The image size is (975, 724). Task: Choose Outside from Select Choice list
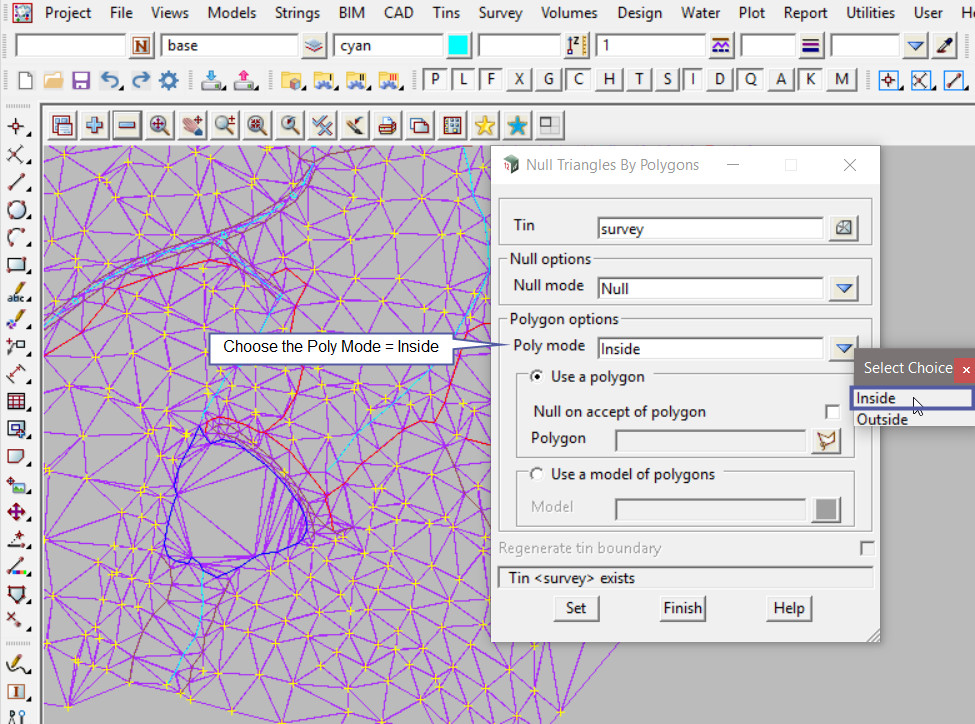coord(882,420)
